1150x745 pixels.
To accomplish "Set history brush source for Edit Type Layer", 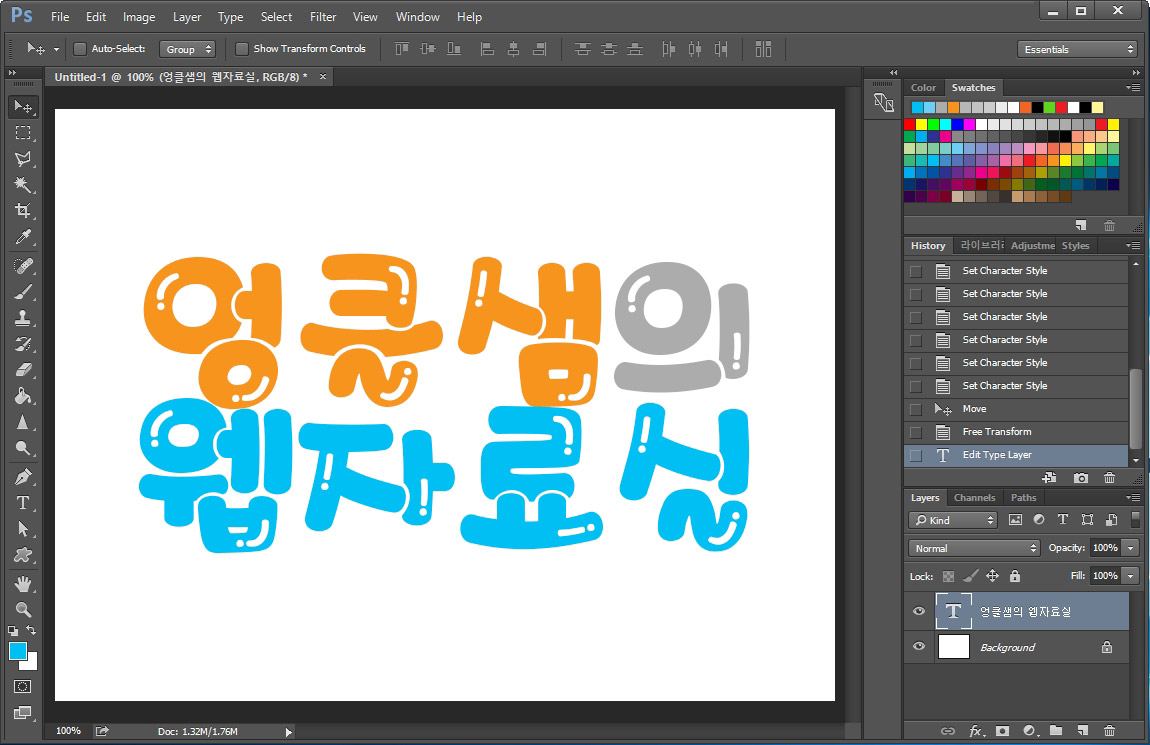I will 916,455.
